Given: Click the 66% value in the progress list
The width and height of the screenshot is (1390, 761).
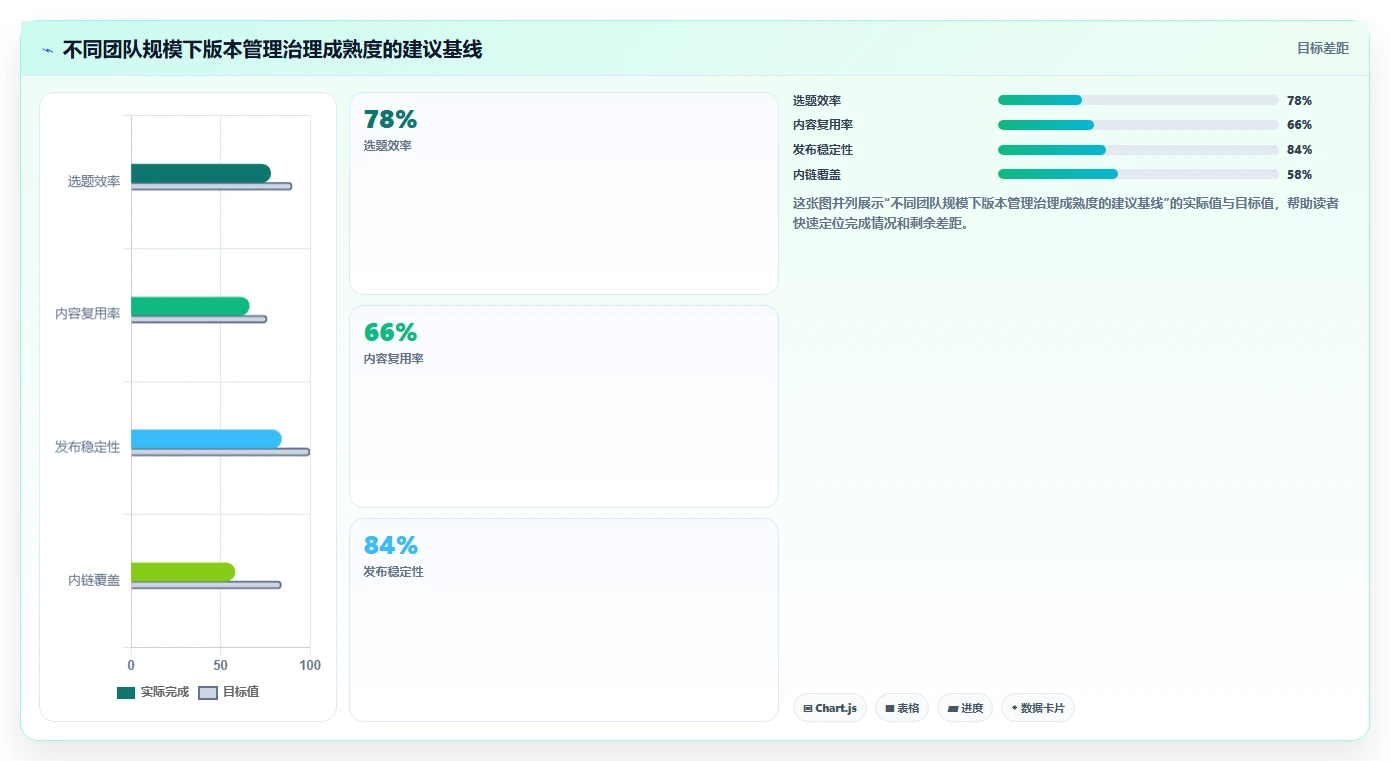Looking at the screenshot, I should pyautogui.click(x=1299, y=125).
